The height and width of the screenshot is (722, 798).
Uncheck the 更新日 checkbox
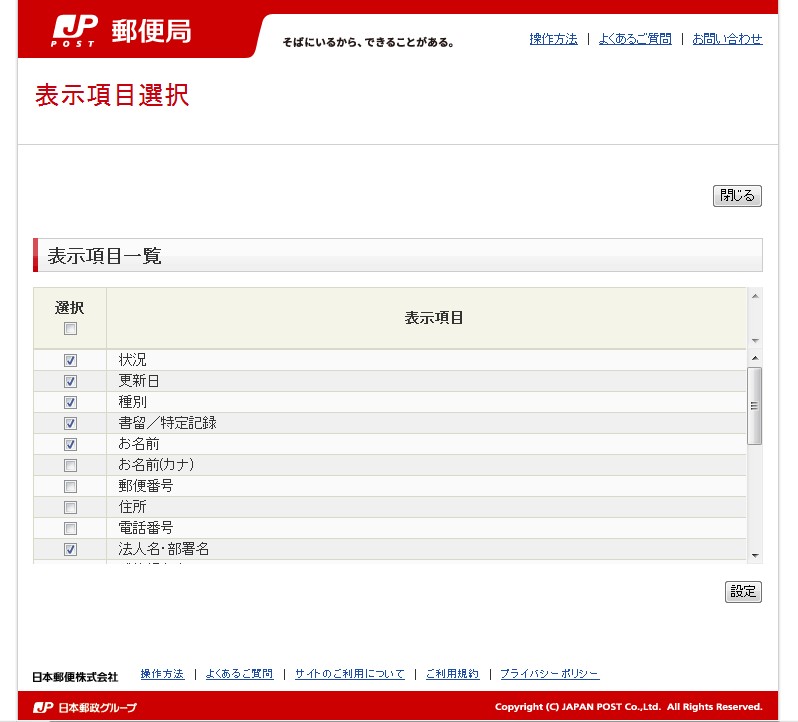[70, 381]
